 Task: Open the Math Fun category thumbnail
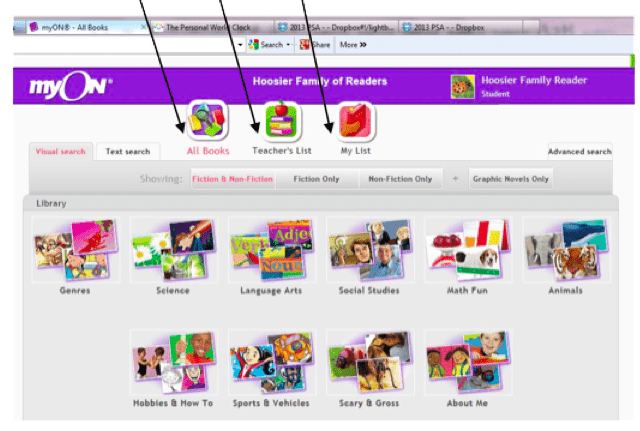click(x=468, y=249)
